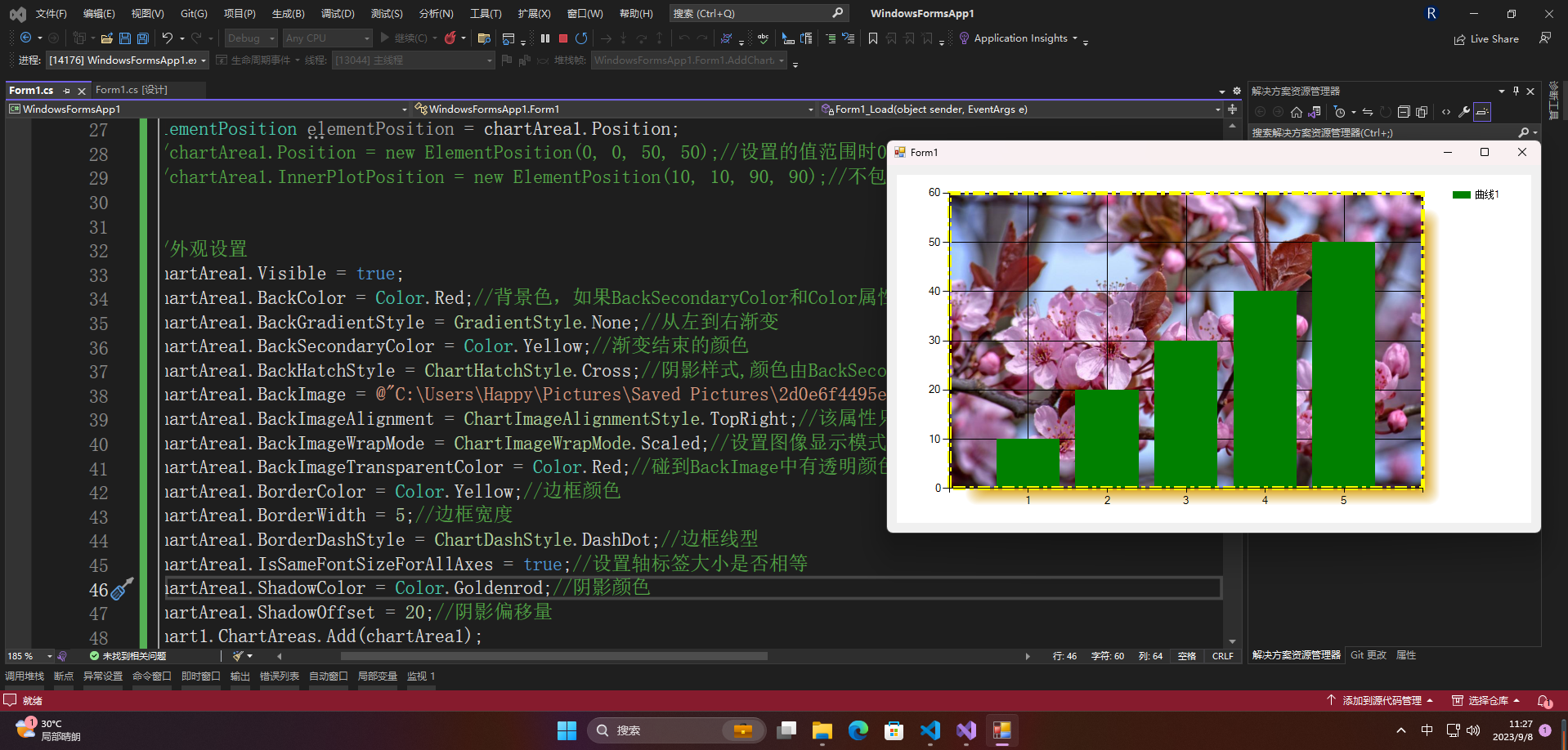1568x750 pixels.
Task: Click the wrench properties icon in Solution Explorer
Action: pos(1464,112)
